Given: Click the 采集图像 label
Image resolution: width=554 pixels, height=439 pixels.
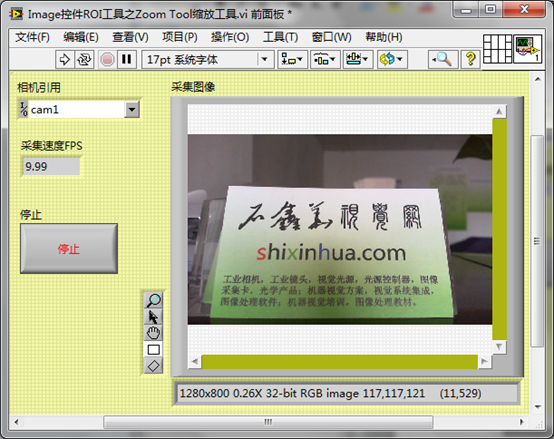Looking at the screenshot, I should (193, 87).
